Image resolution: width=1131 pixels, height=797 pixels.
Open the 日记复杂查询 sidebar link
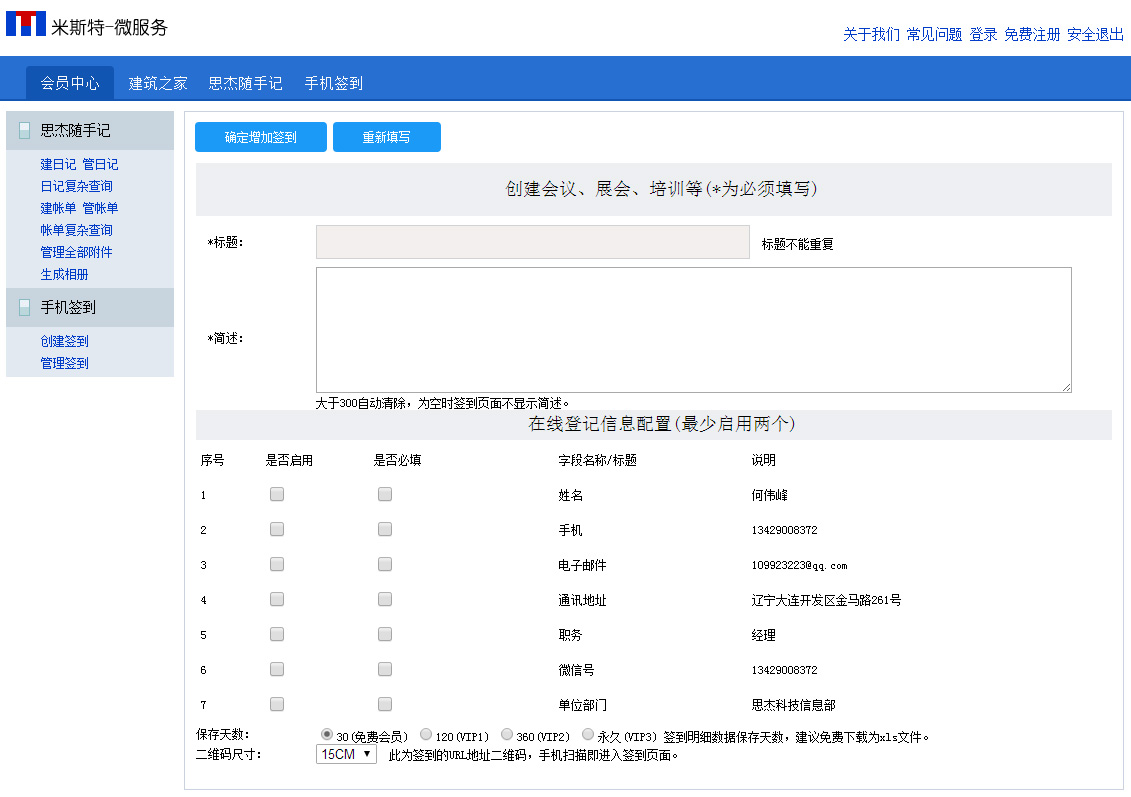(76, 185)
